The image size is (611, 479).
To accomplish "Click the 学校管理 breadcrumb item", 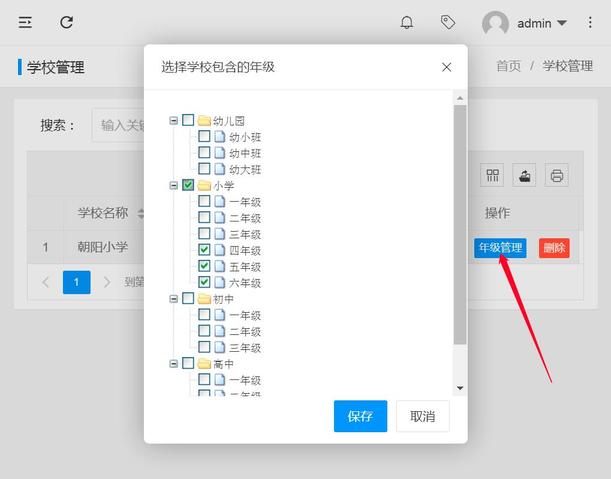I will coord(568,66).
